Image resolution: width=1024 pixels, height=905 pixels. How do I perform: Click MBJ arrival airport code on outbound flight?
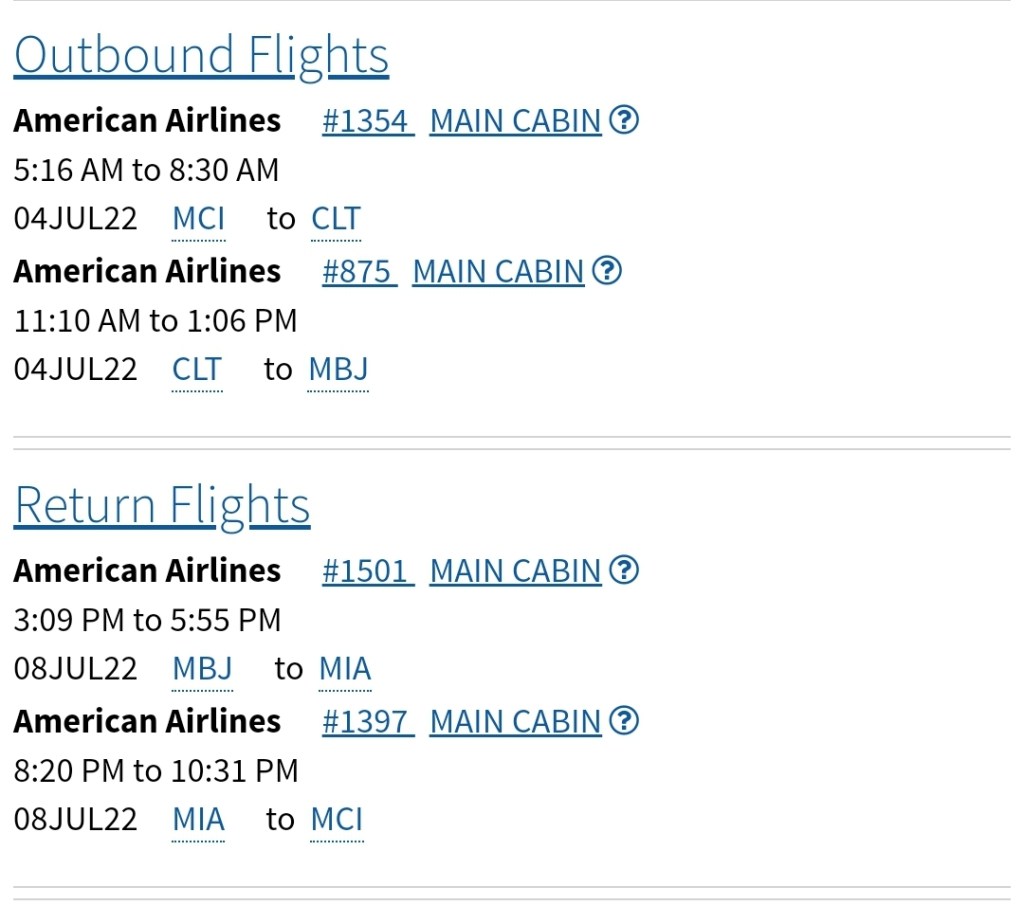(x=338, y=370)
